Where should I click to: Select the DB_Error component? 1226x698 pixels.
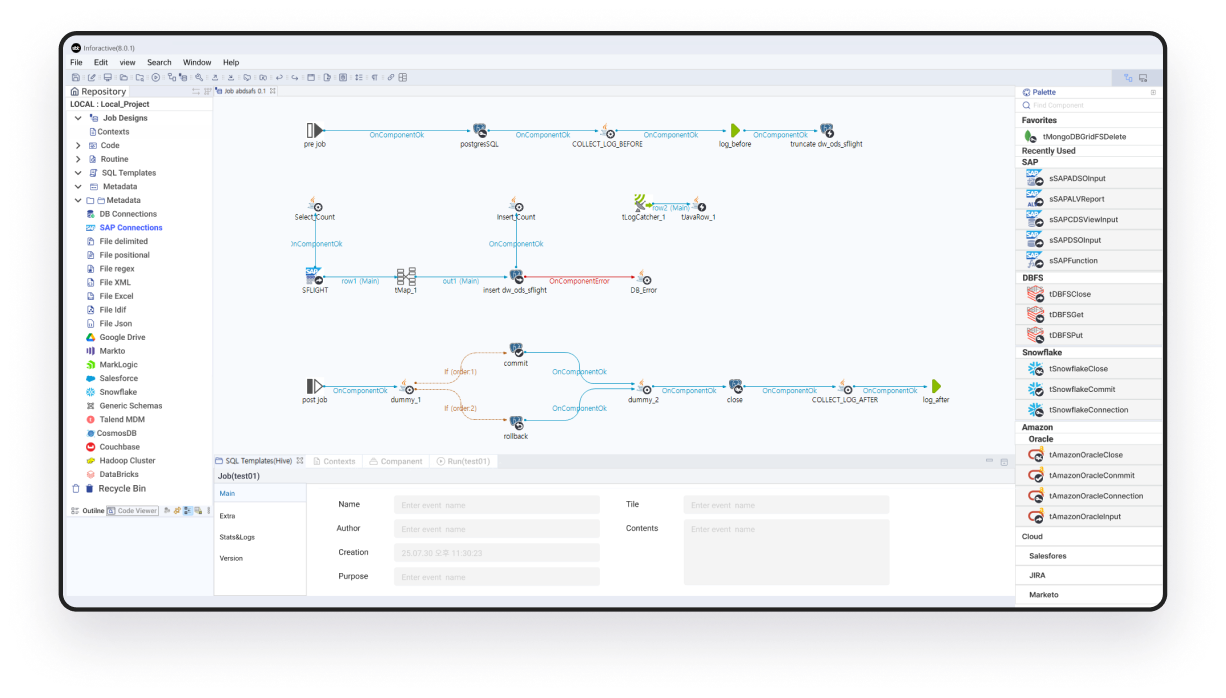point(644,279)
